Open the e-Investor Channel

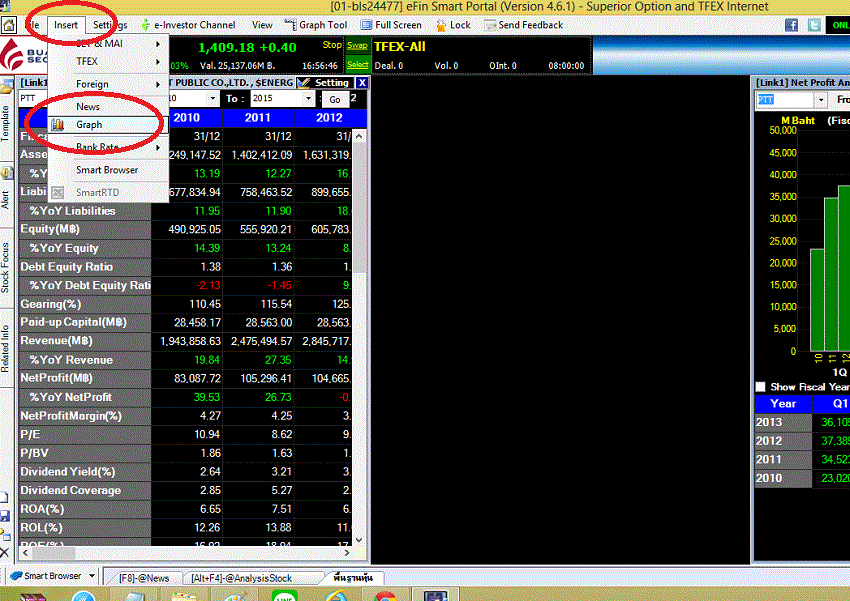(188, 25)
